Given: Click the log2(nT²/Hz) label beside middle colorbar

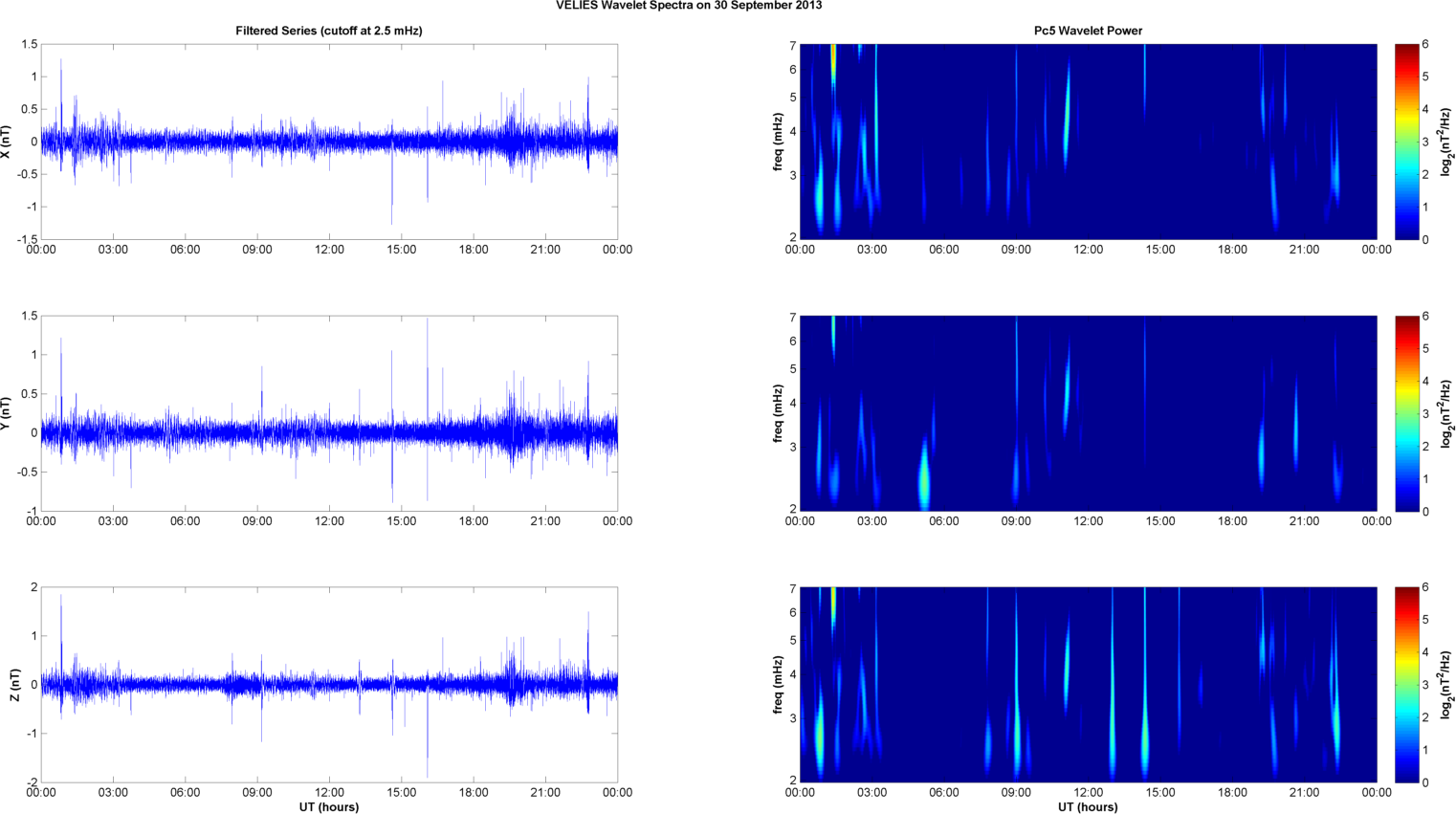Looking at the screenshot, I should tap(1446, 413).
